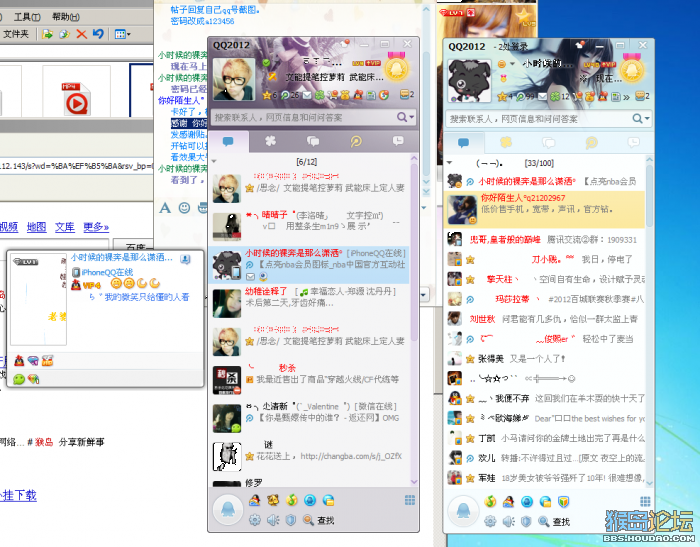Viewport: 700px width, 547px height.
Task: Click avatar photo in left QQ header
Action: point(233,79)
